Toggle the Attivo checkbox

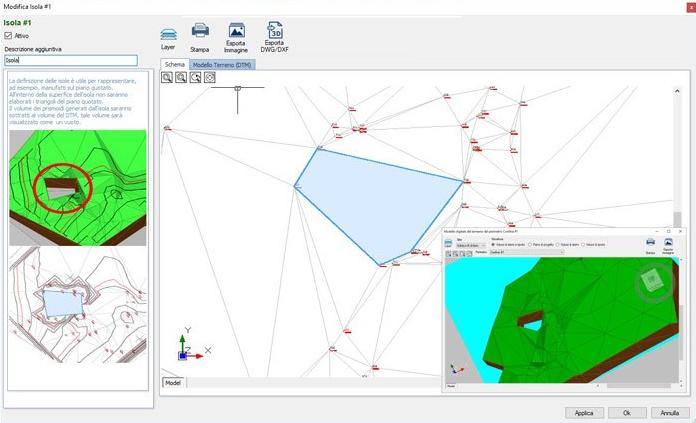pyautogui.click(x=9, y=35)
